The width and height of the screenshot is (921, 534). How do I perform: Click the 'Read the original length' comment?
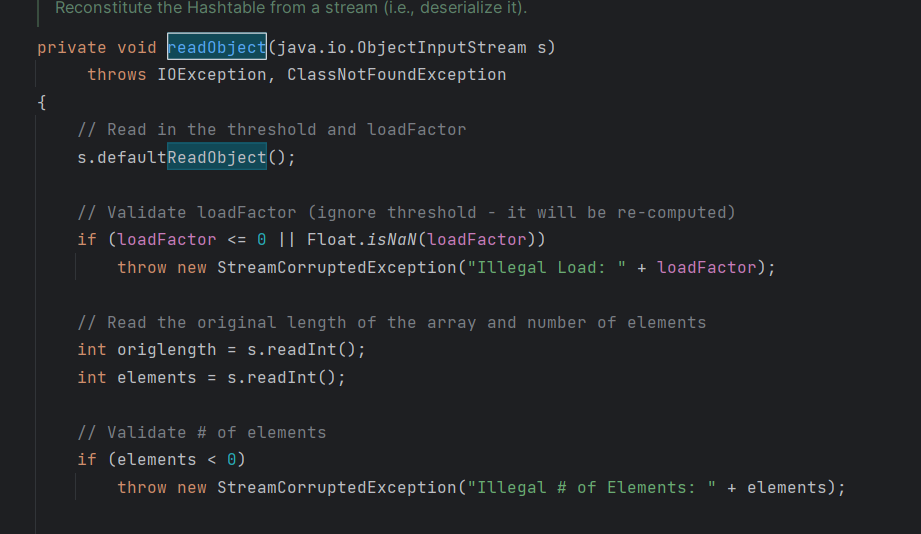pyautogui.click(x=392, y=323)
